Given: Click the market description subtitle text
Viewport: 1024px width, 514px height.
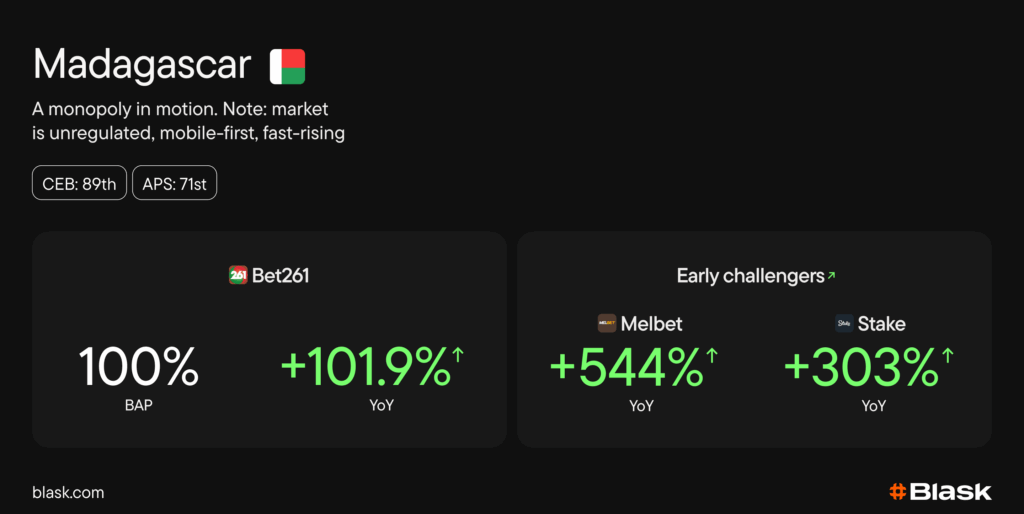Looking at the screenshot, I should 189,120.
